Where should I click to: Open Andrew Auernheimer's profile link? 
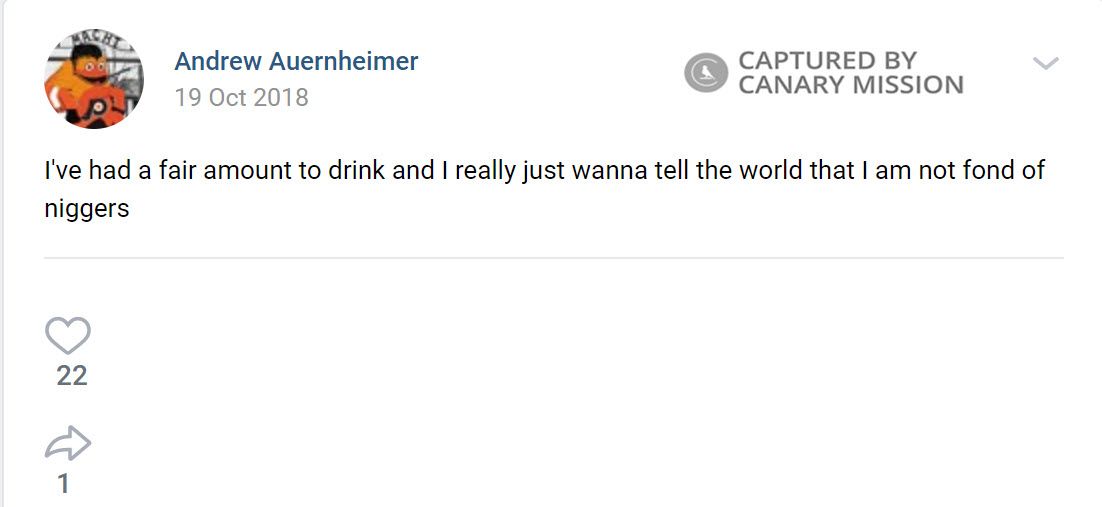click(296, 61)
